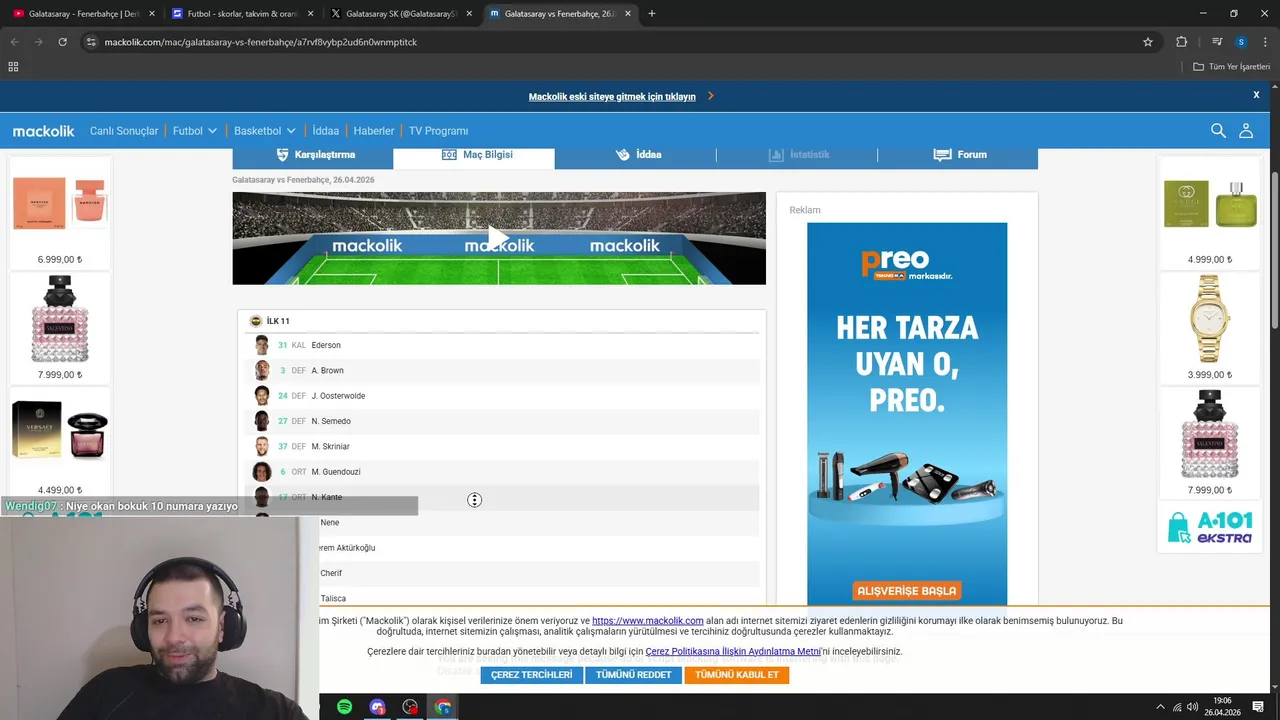Image resolution: width=1280 pixels, height=720 pixels.
Task: Open OBS Studio from the taskbar
Action: tap(410, 707)
